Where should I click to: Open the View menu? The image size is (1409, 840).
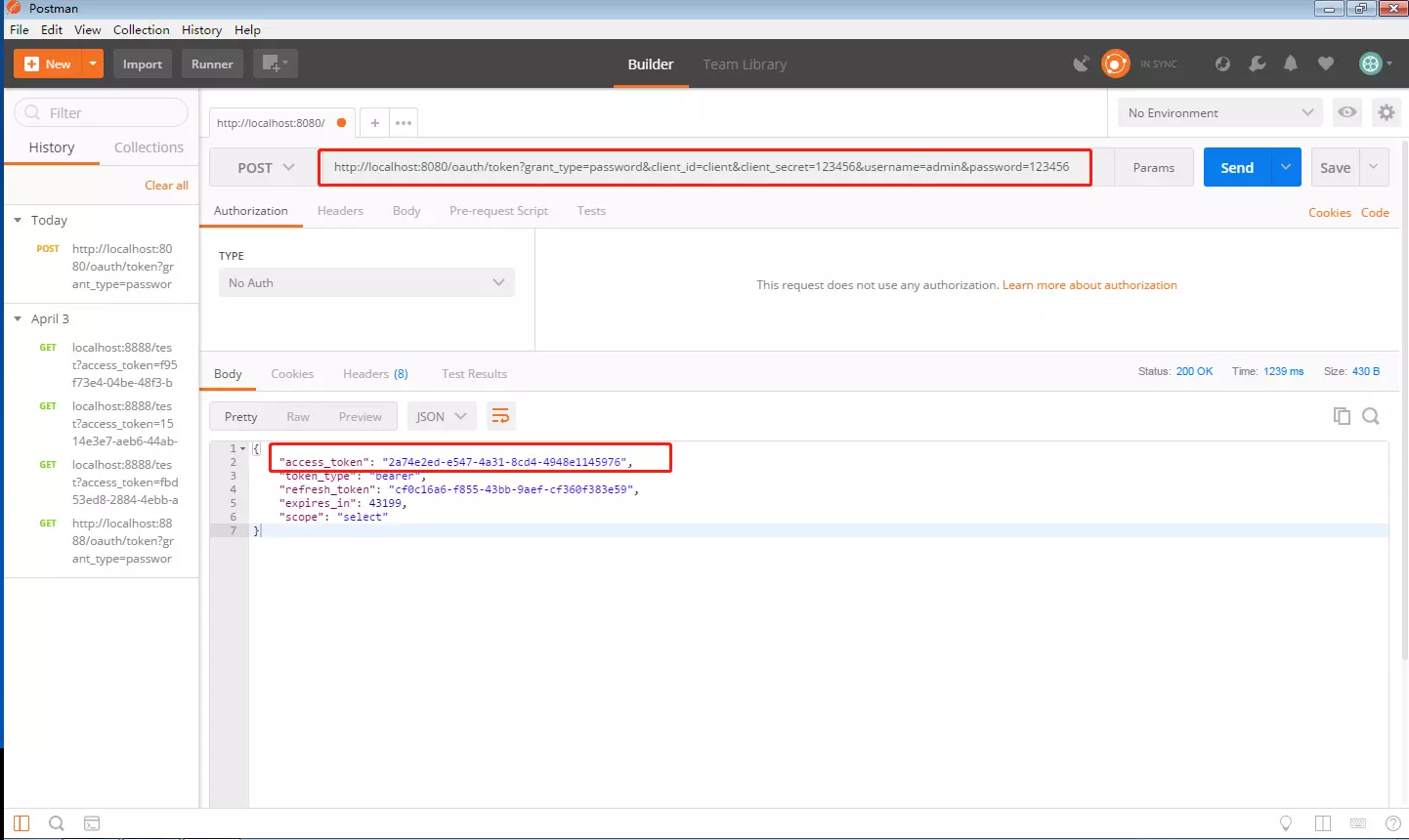pos(88,29)
